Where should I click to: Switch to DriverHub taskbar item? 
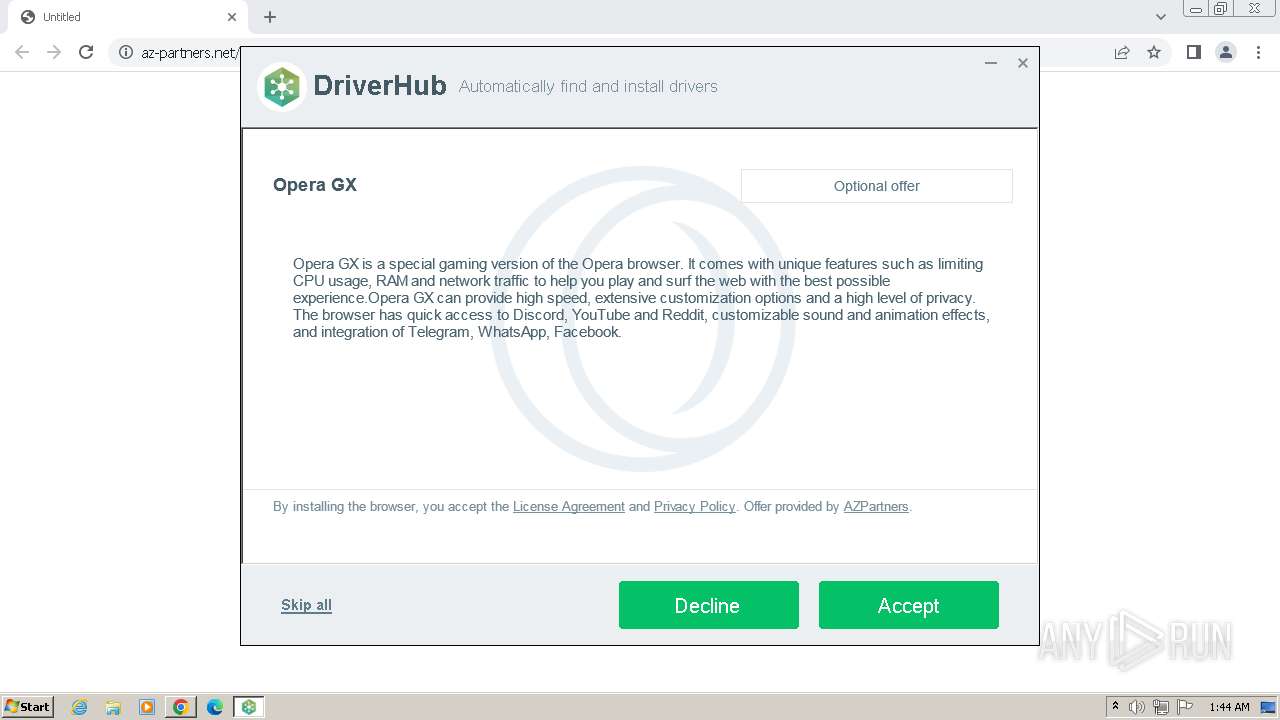pos(249,707)
